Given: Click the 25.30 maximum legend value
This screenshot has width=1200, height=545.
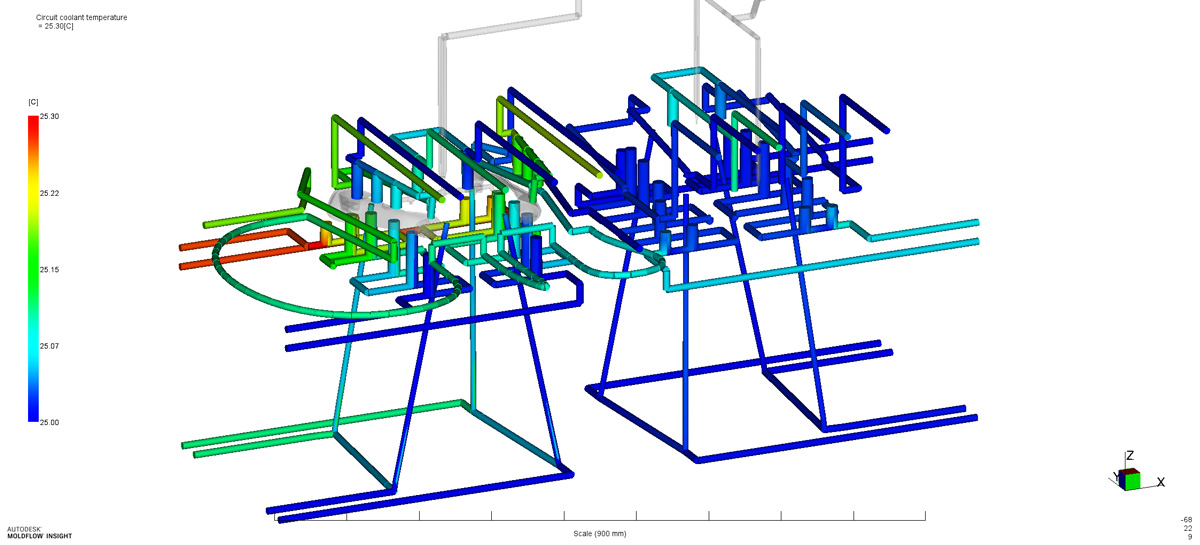Looking at the screenshot, I should tap(49, 117).
